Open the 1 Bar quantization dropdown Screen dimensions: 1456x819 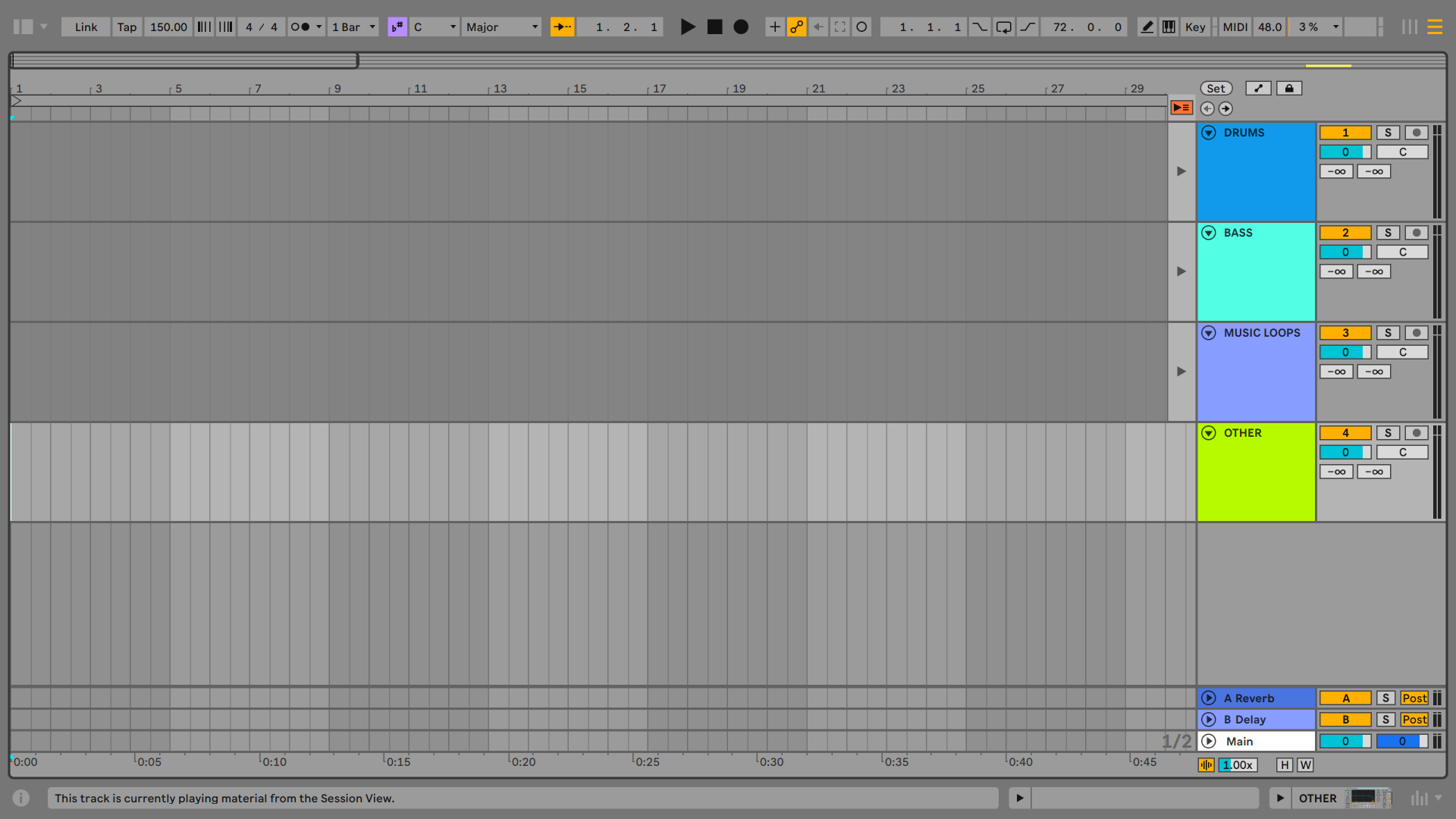click(353, 27)
